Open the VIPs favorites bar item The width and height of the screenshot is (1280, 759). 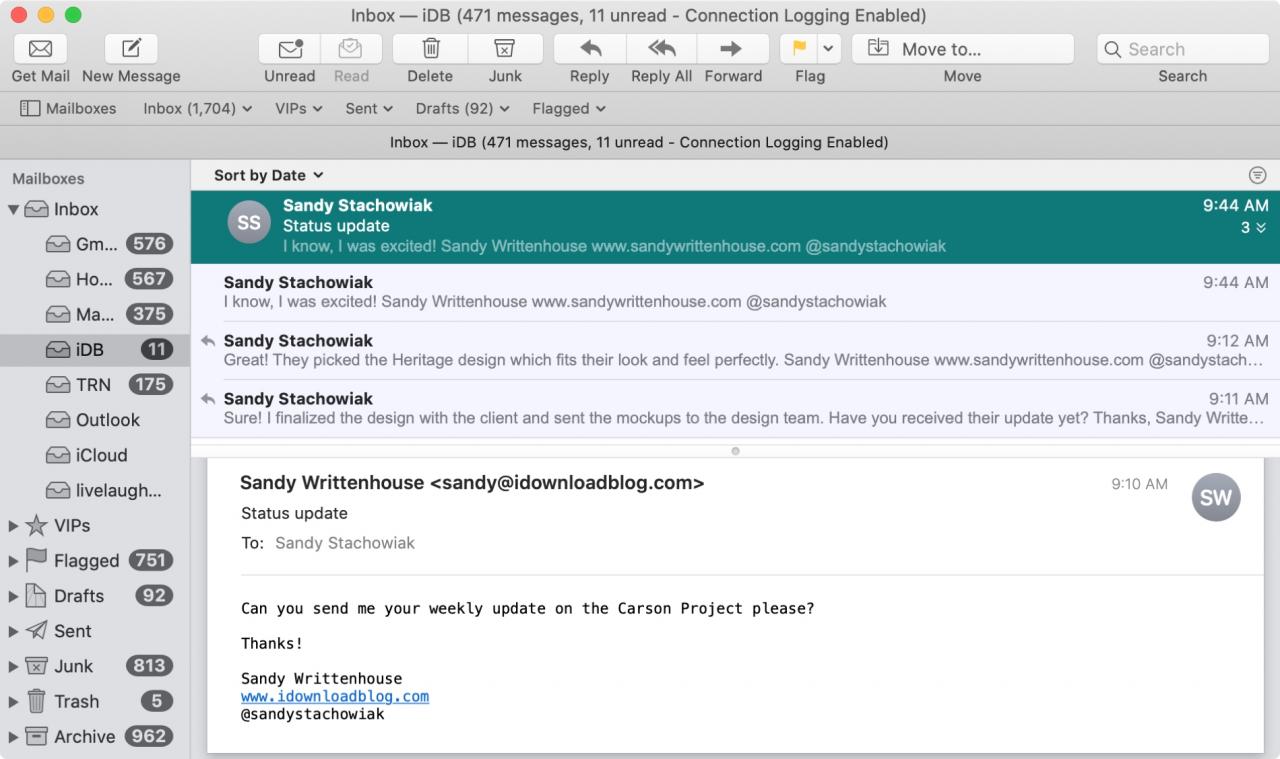(x=299, y=108)
